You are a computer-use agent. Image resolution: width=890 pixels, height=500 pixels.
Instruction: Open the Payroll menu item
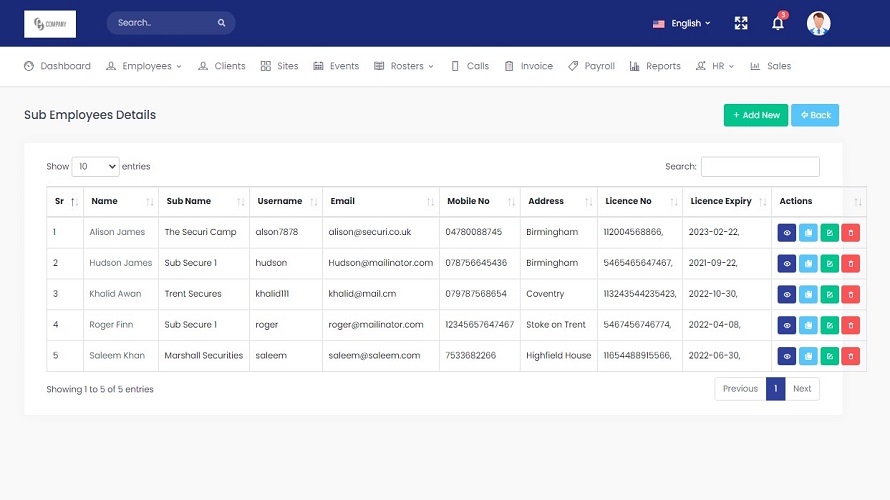click(592, 66)
